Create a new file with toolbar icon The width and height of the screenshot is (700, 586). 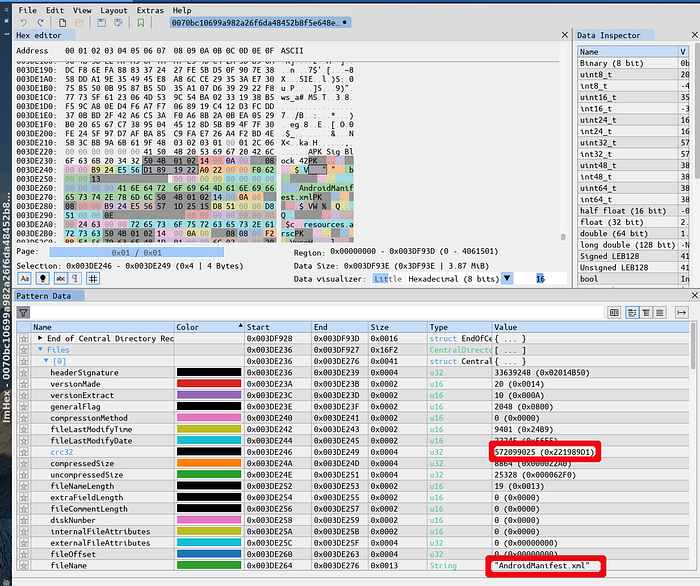62,23
